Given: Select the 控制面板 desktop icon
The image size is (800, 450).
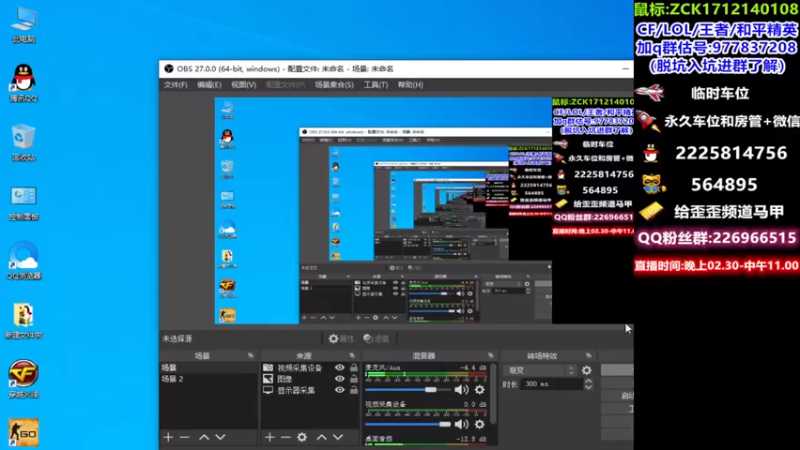Looking at the screenshot, I should point(23,202).
